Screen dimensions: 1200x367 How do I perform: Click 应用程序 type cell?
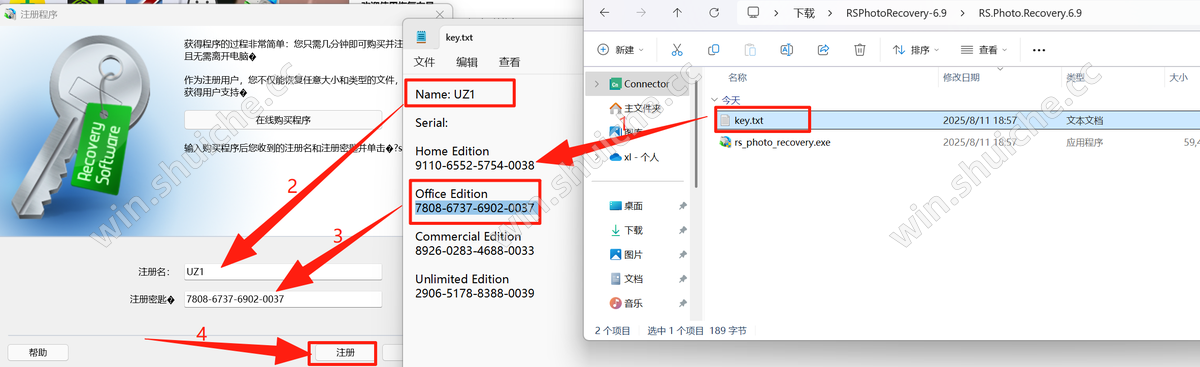click(1085, 142)
